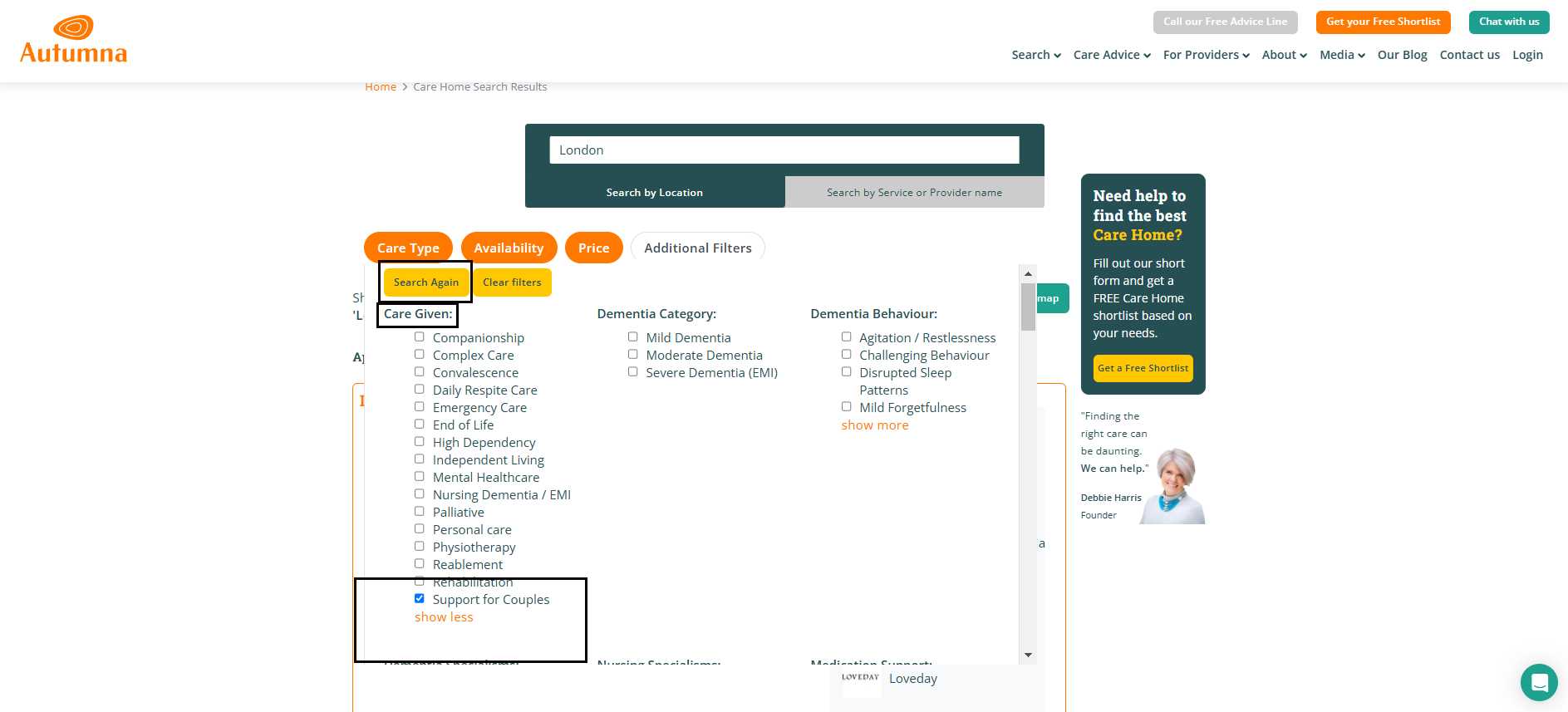Click Get your Free Shortlist header button
This screenshot has height=712, width=1568.
pos(1383,22)
